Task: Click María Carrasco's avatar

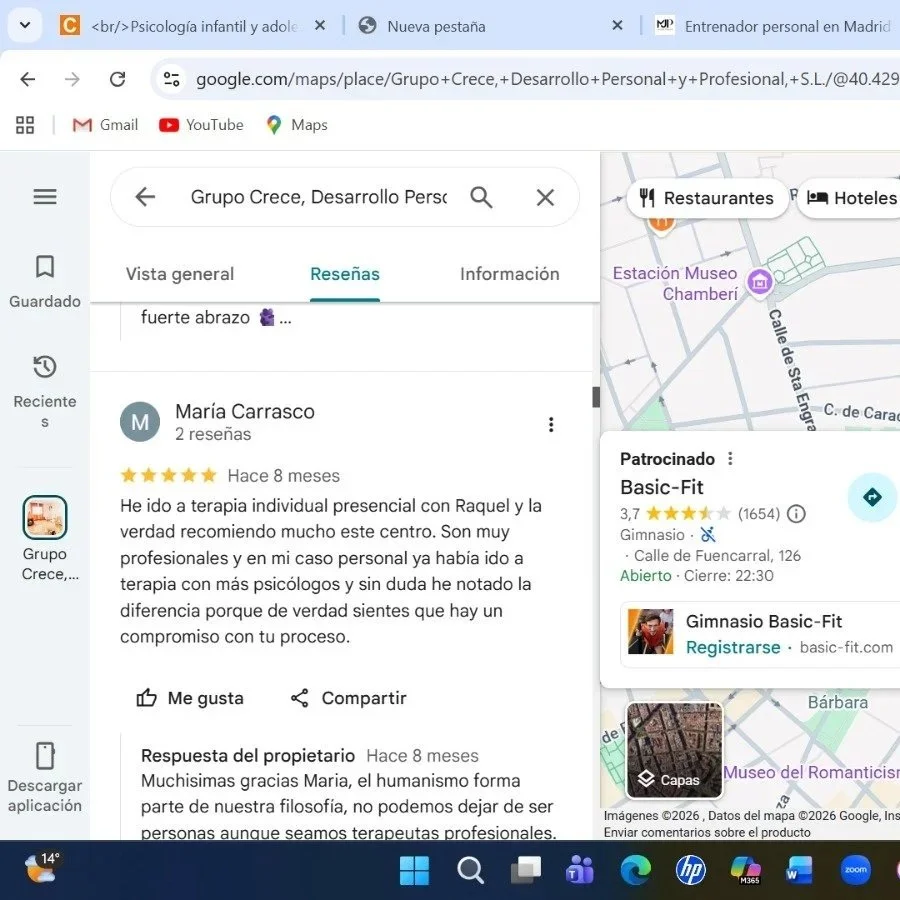Action: tap(140, 422)
